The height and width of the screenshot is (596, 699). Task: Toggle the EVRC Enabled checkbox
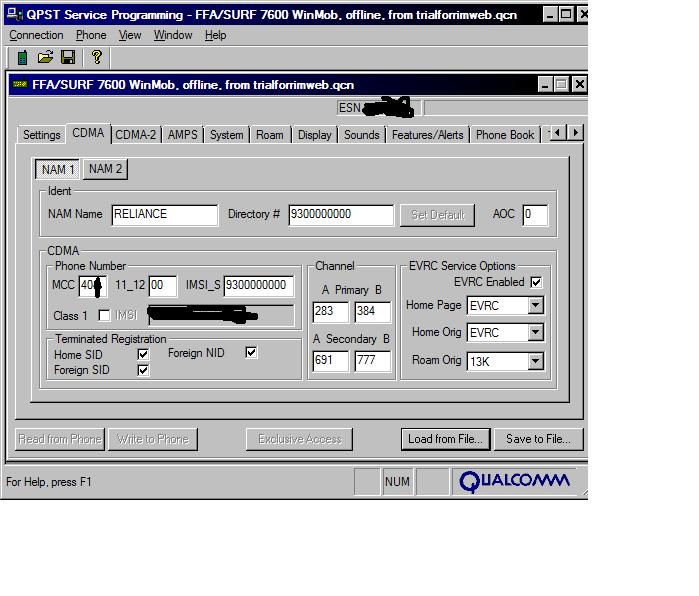coord(536,283)
